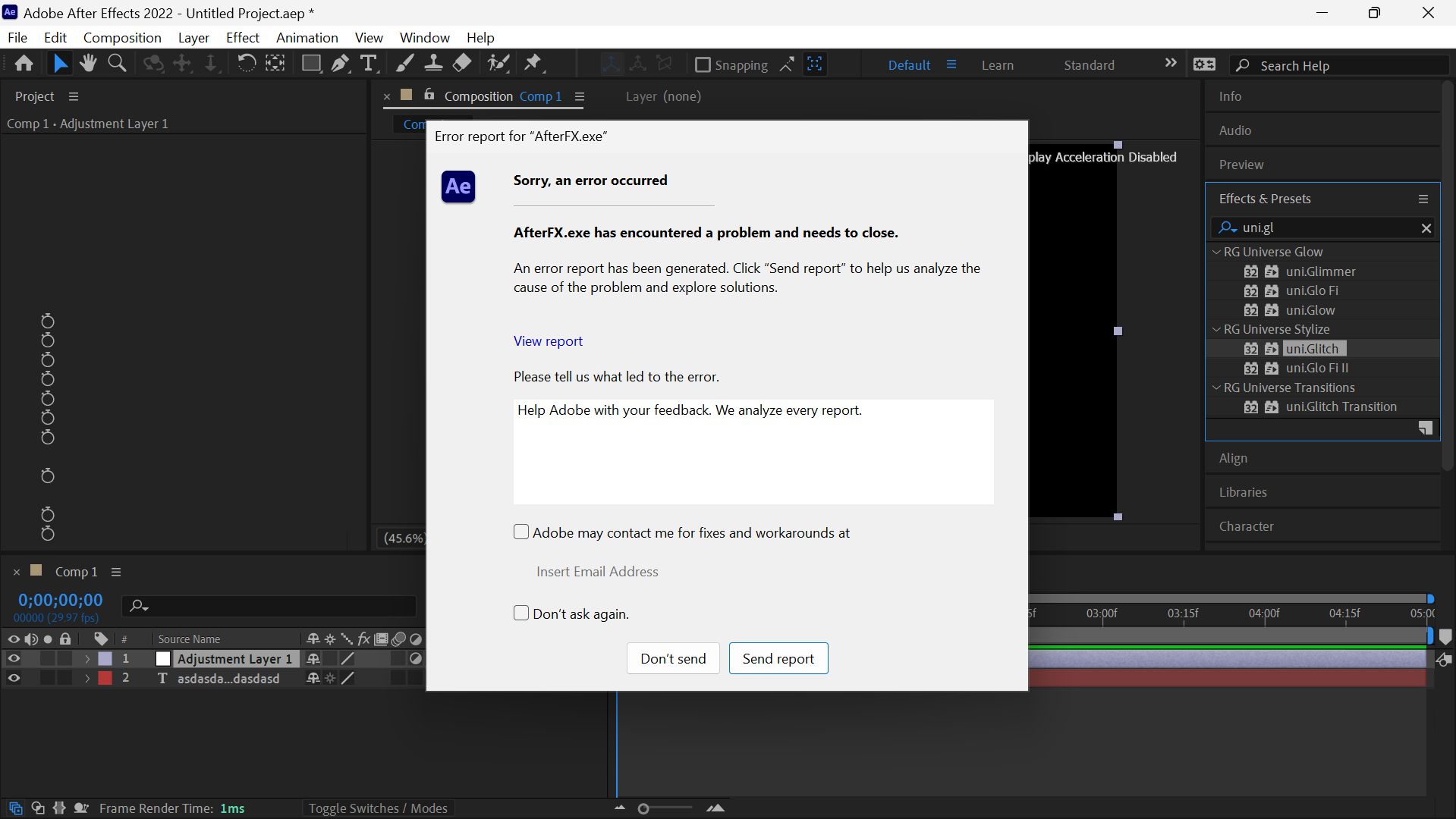Select the Clone Stamp tool
The height and width of the screenshot is (819, 1456).
433,64
